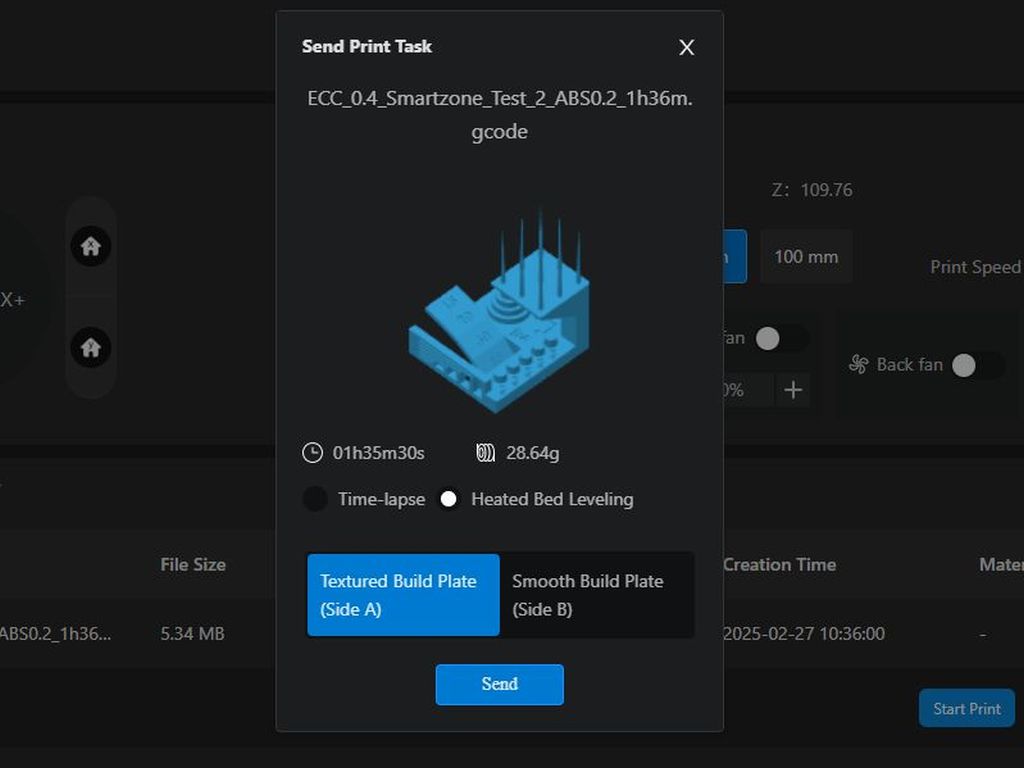
Task: Click the print time clock icon
Action: point(312,453)
